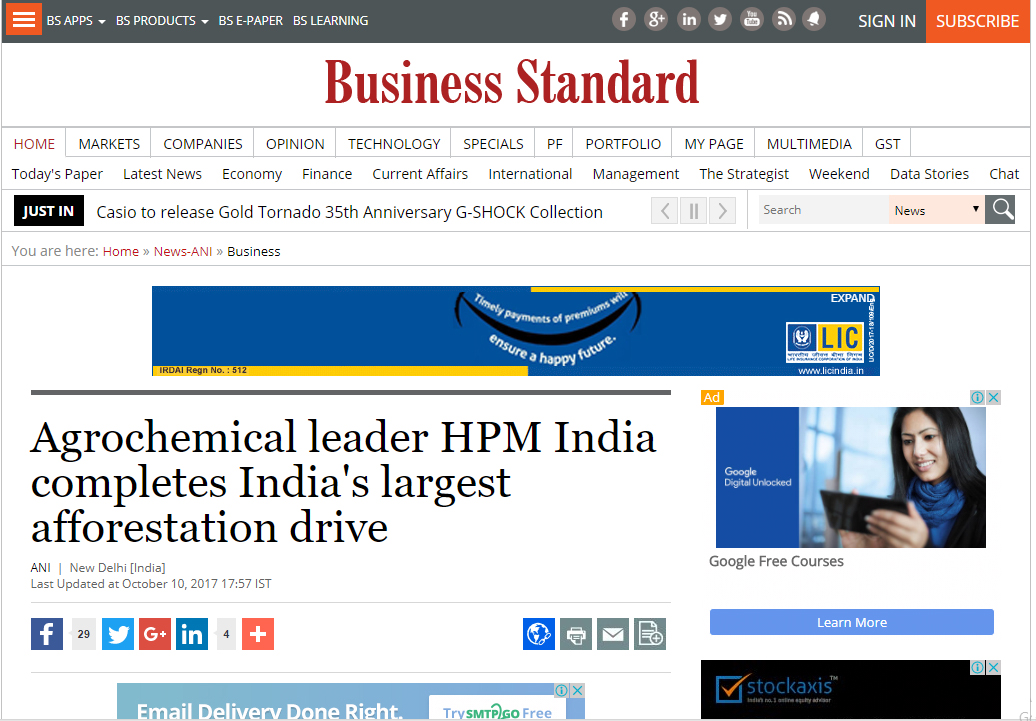
Task: Click the Google ad info icon
Action: point(977,397)
